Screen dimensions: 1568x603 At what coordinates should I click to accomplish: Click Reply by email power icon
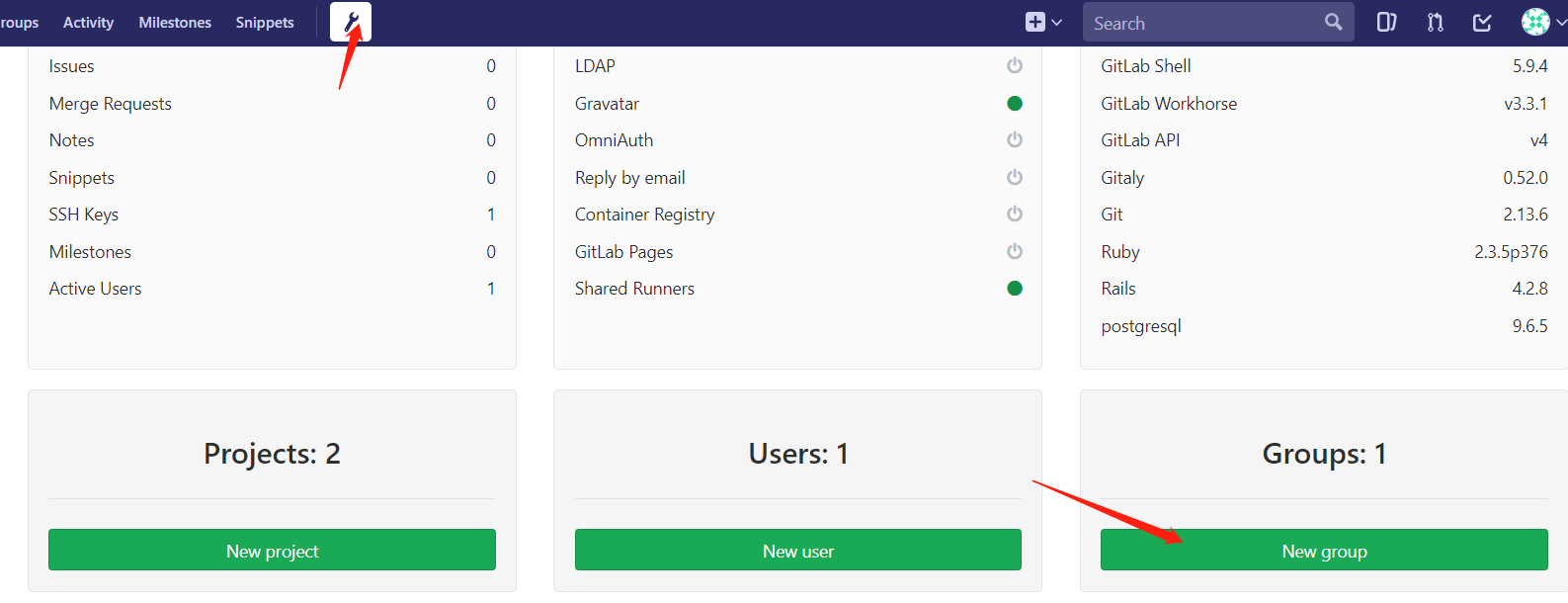click(x=1015, y=177)
